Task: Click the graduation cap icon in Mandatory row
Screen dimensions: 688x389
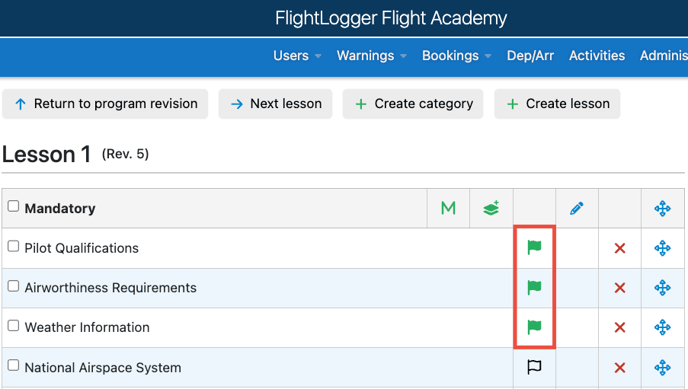Action: (x=491, y=208)
